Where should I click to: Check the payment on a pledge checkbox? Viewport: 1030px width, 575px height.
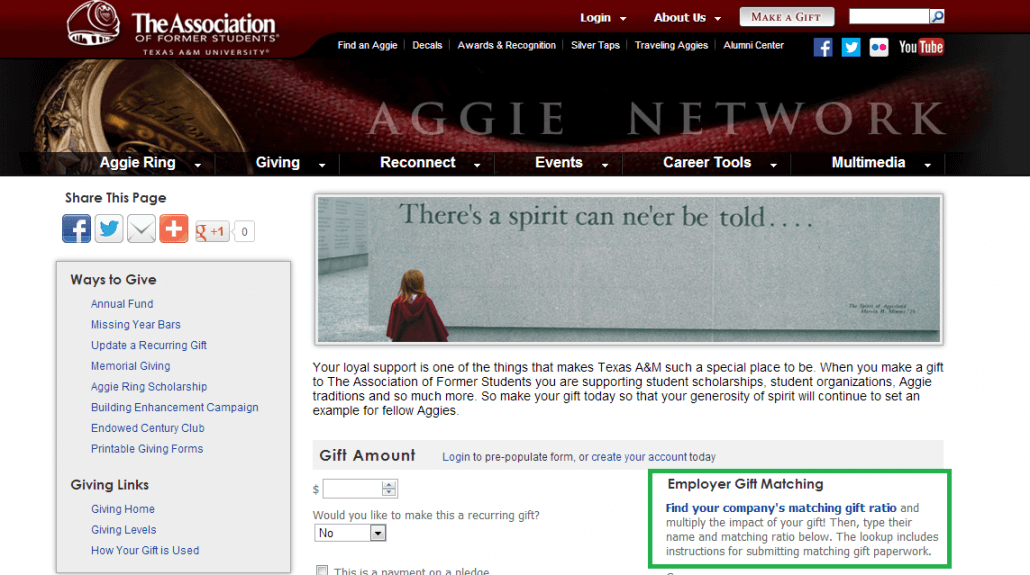point(322,571)
